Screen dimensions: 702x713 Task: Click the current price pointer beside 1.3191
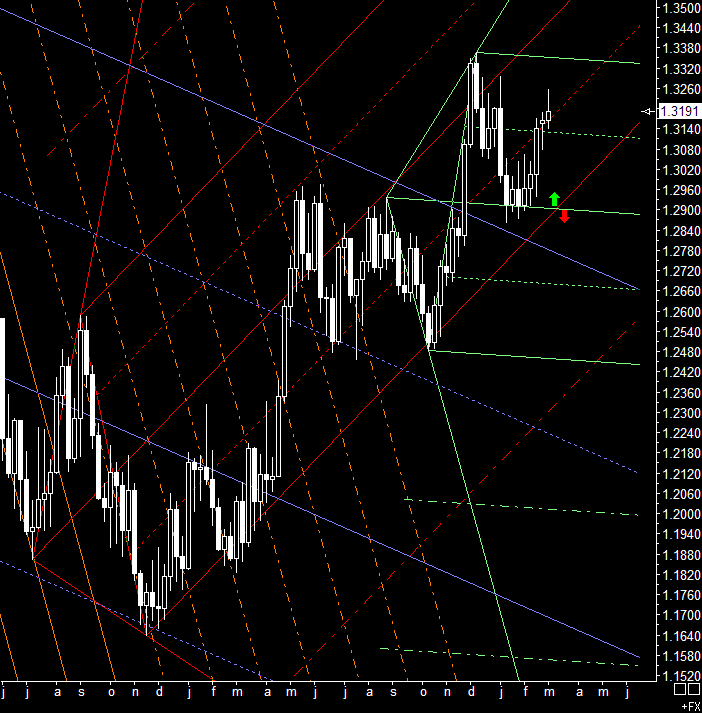pos(647,111)
